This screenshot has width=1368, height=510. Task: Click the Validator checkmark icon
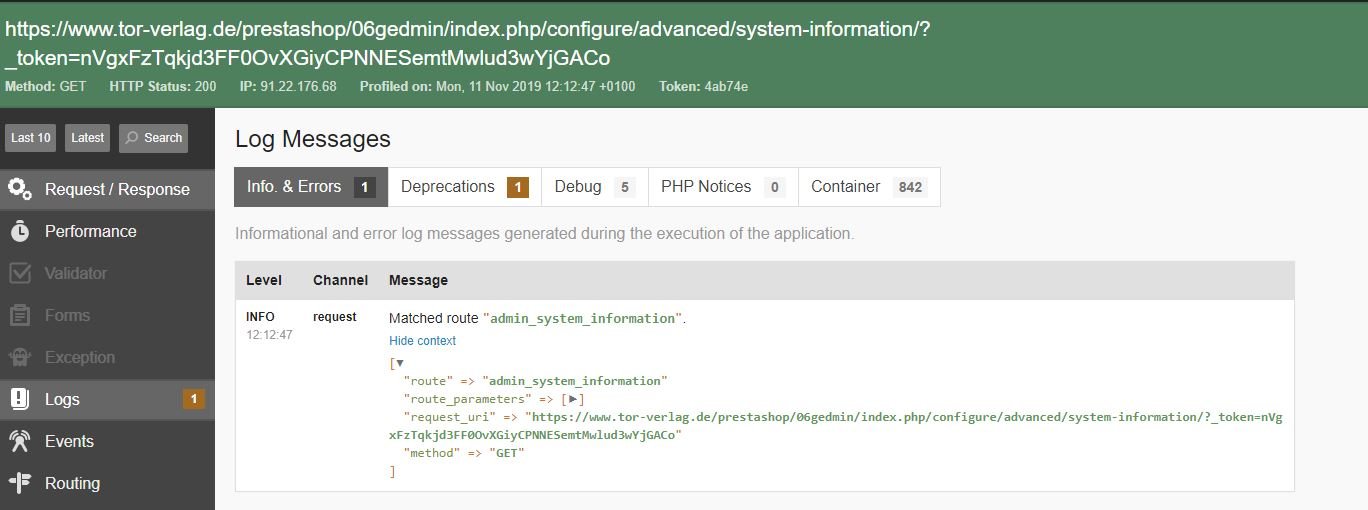pos(20,273)
